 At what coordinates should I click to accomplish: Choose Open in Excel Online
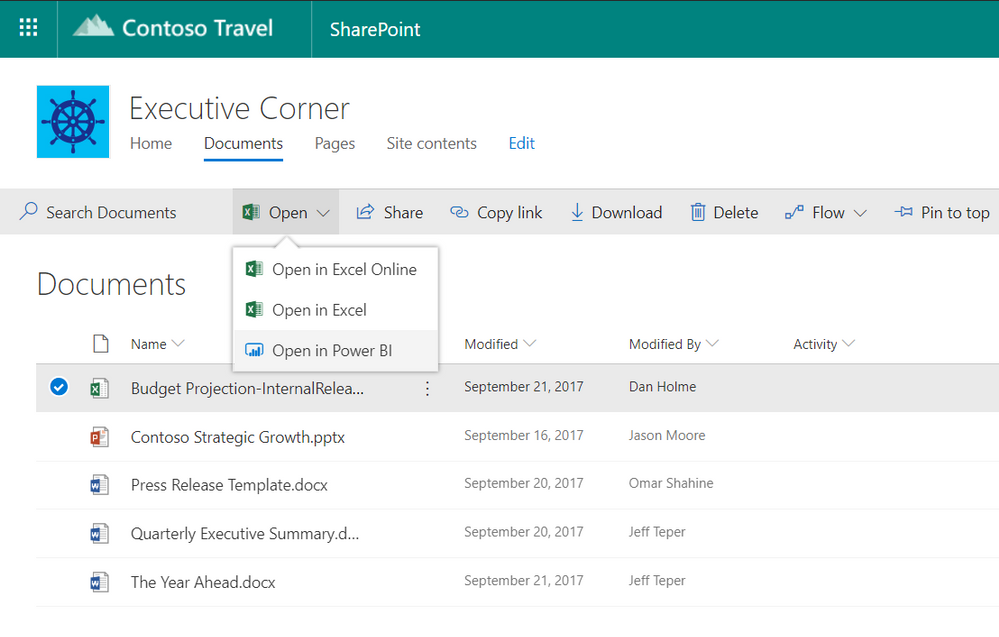point(336,269)
